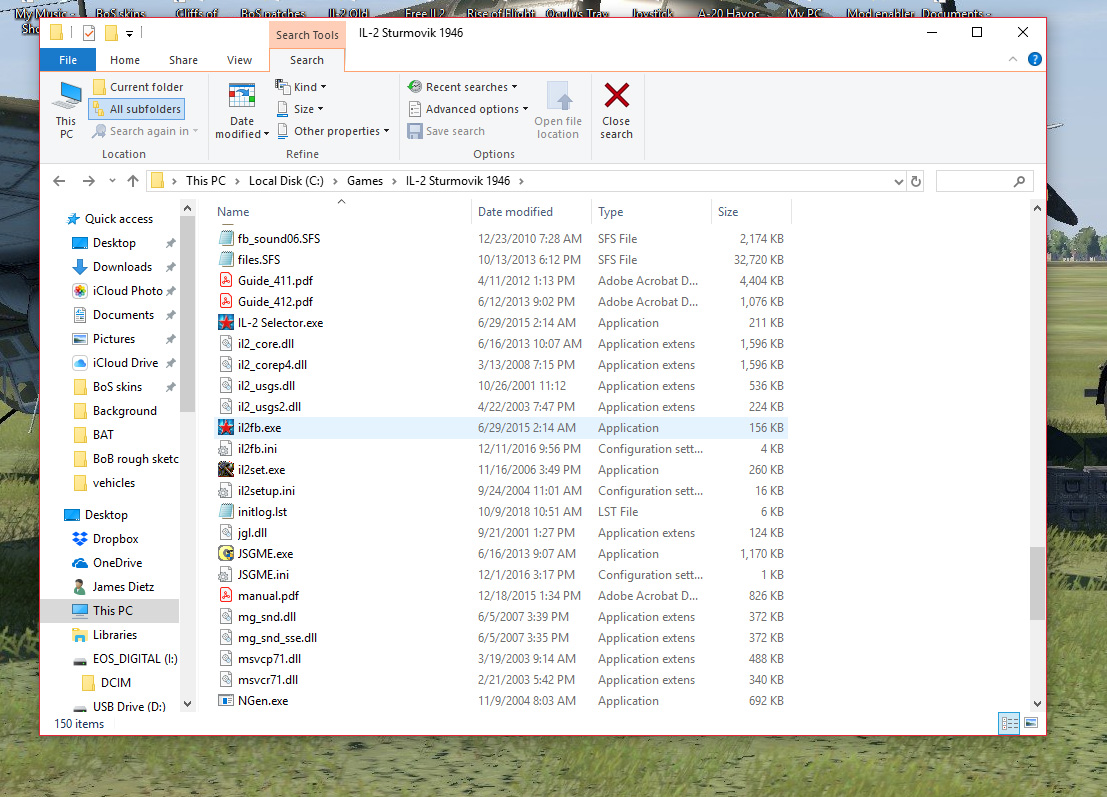
Task: Open Date modified filter dropdown
Action: pyautogui.click(x=241, y=110)
